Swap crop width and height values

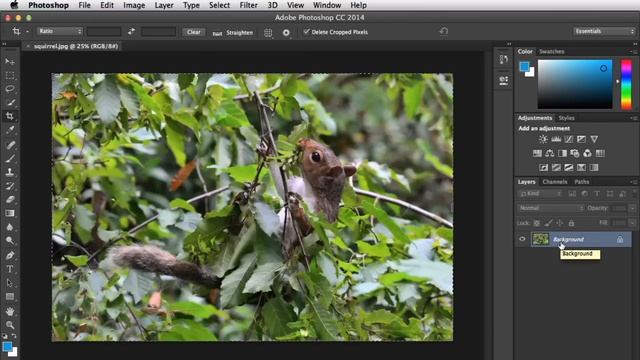coord(131,31)
